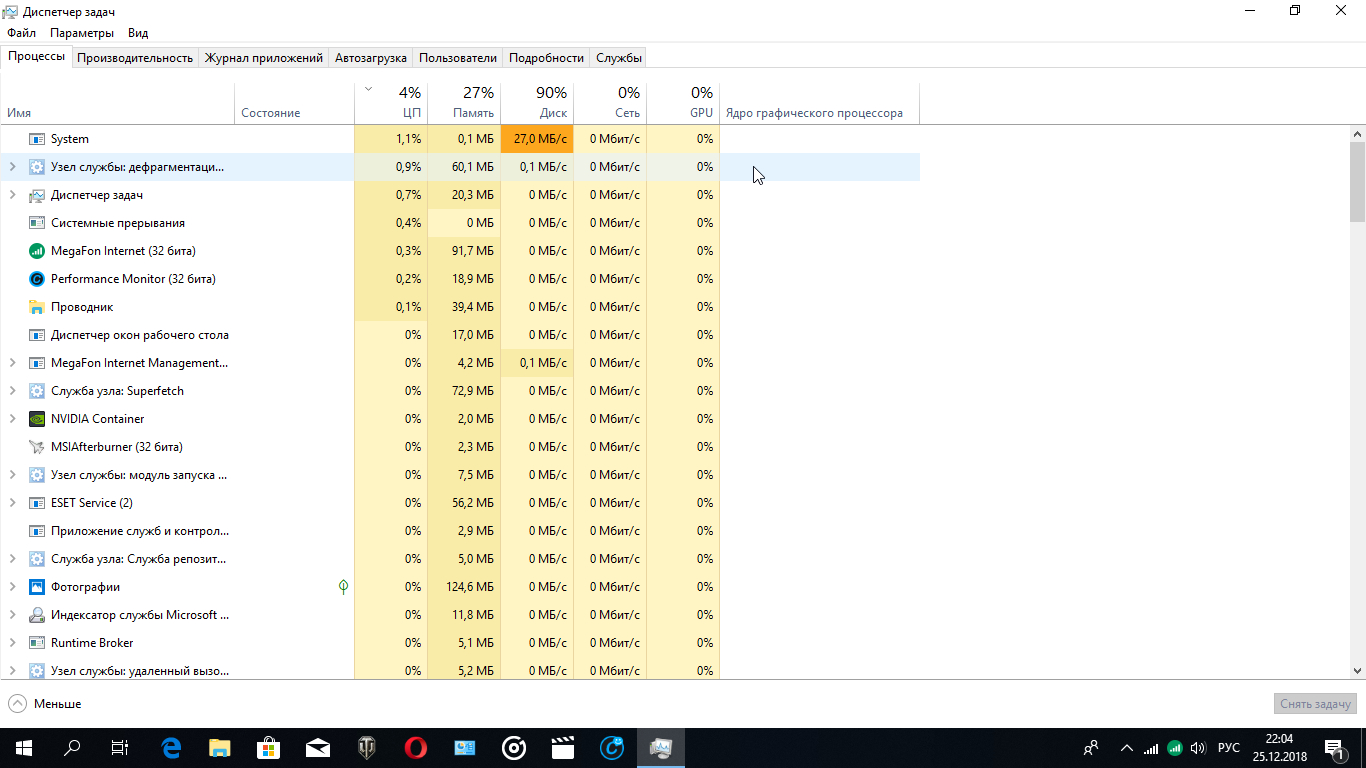Click the РУС input language indicator
The width and height of the screenshot is (1366, 768).
pos(1229,748)
